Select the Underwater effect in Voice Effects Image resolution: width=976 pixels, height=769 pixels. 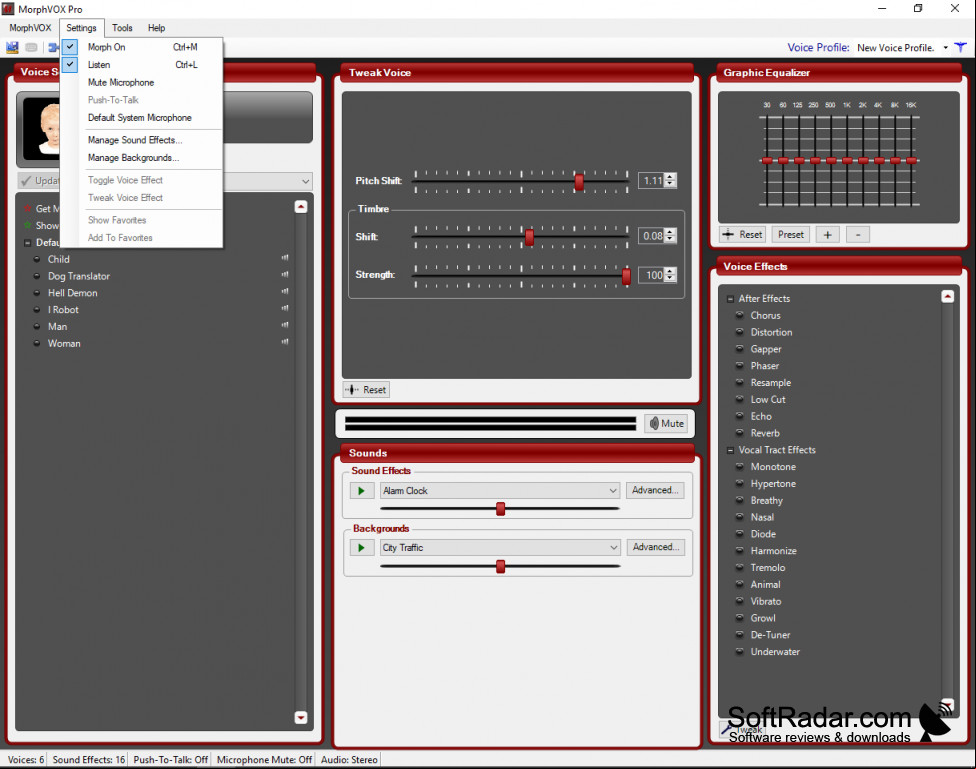pyautogui.click(x=775, y=651)
